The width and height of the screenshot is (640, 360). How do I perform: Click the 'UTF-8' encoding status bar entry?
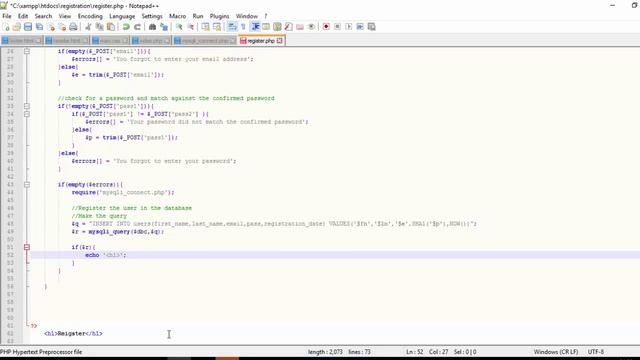click(596, 352)
